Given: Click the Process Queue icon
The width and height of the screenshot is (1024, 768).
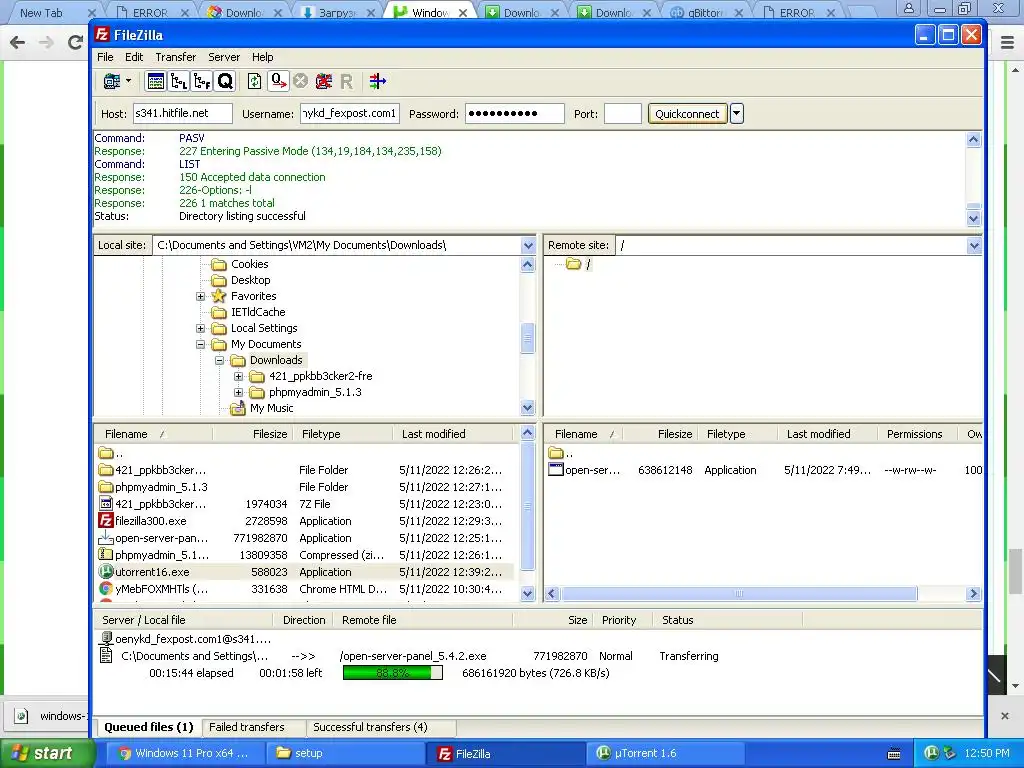Looking at the screenshot, I should coord(278,81).
